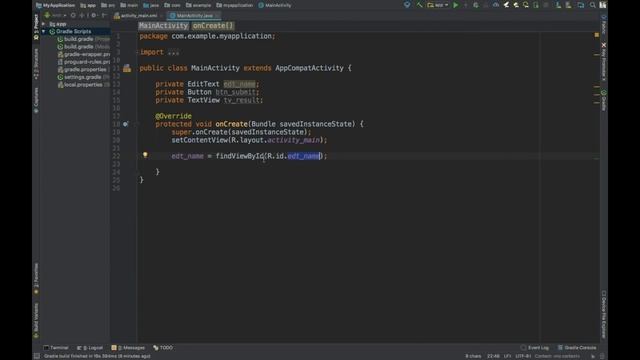Click the intention lightbulb on line 22

pos(145,155)
